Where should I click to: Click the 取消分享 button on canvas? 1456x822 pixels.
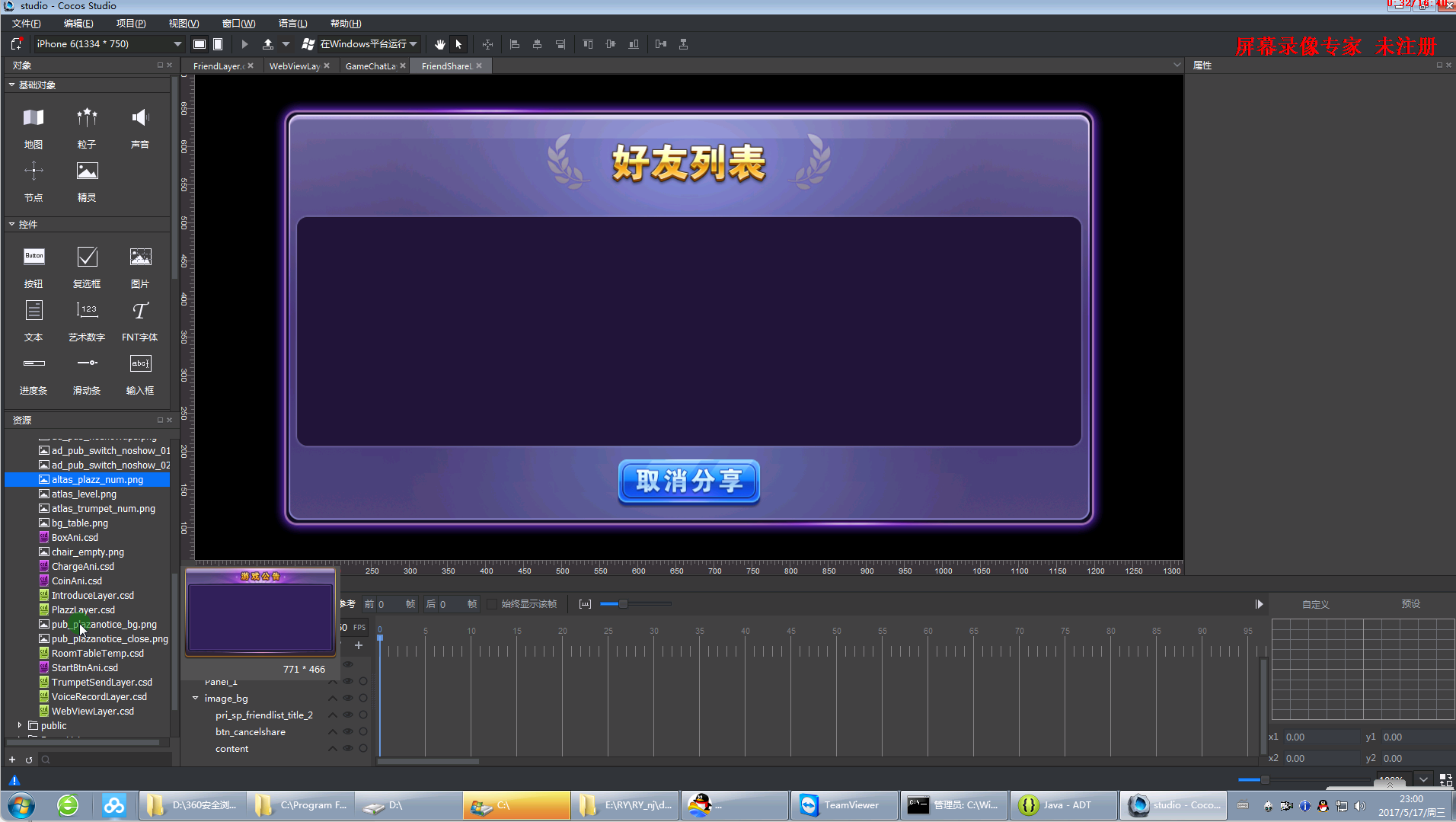click(689, 481)
